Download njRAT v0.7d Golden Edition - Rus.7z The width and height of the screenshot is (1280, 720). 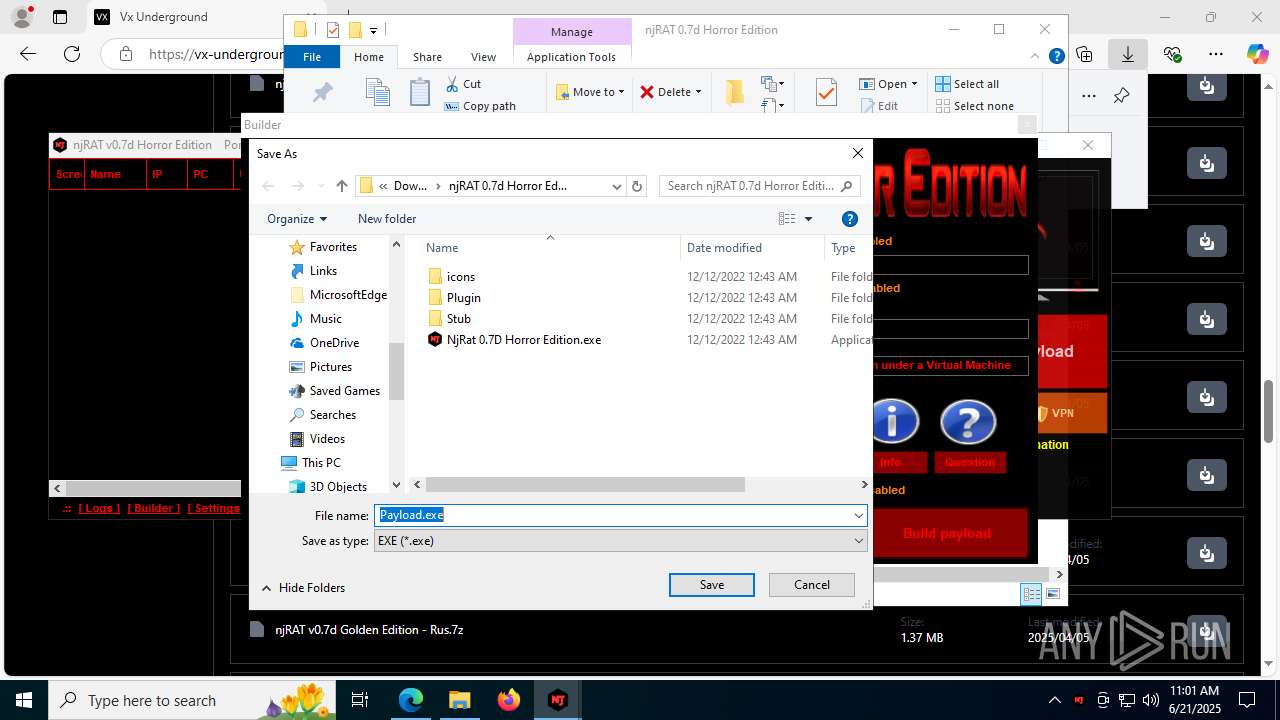coord(1207,630)
